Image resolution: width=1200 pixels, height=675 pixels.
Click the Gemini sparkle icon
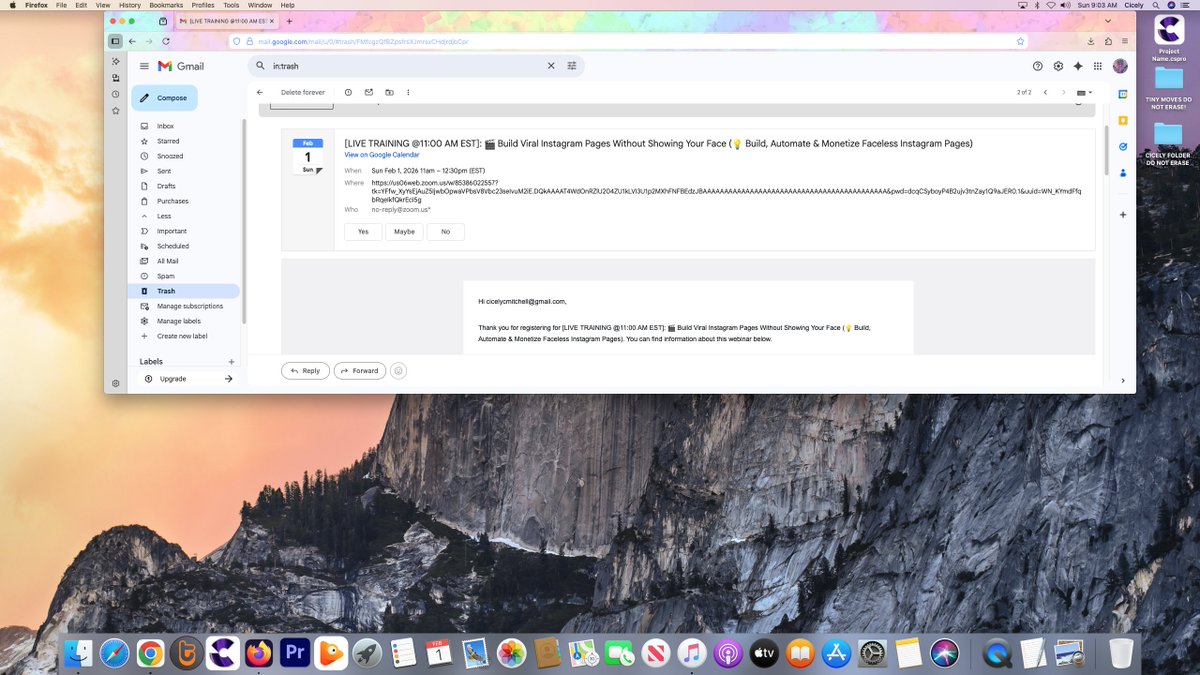(1078, 66)
